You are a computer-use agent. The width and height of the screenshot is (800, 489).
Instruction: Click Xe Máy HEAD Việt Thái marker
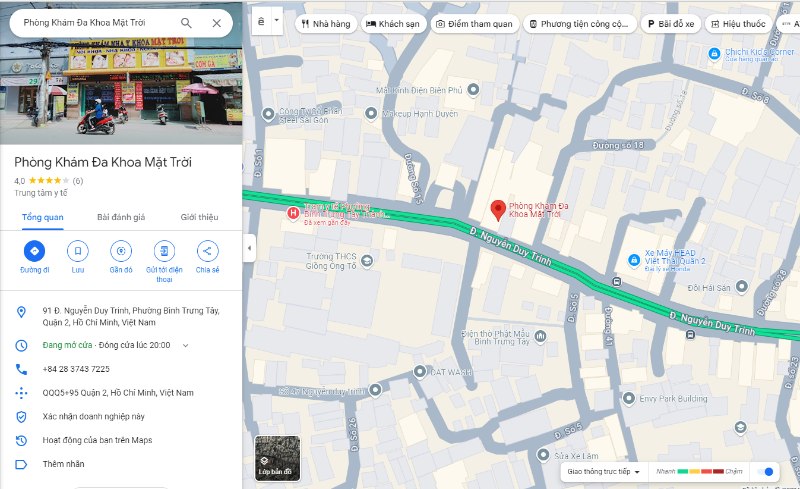[634, 260]
